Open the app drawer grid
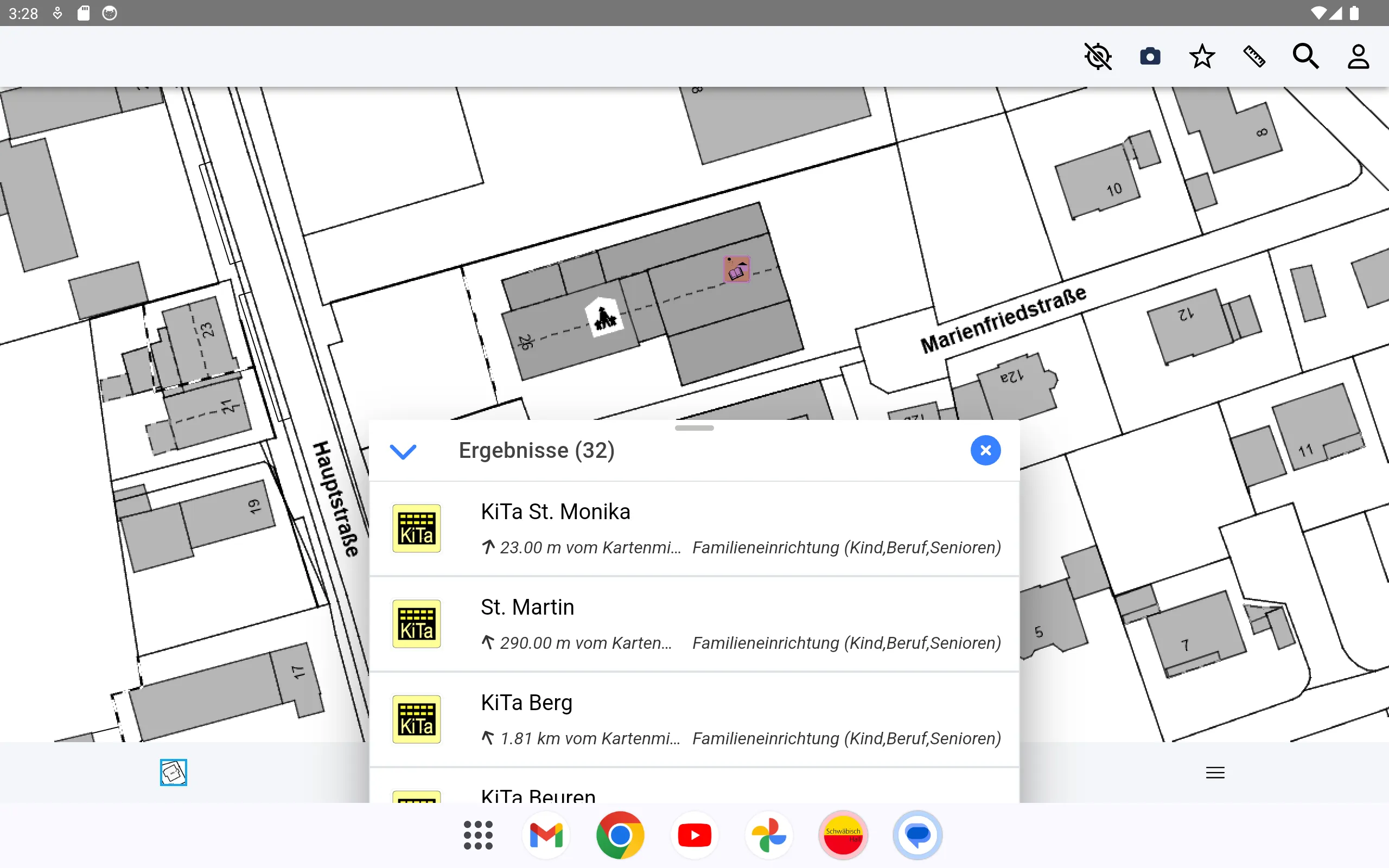1389x868 pixels. (478, 835)
